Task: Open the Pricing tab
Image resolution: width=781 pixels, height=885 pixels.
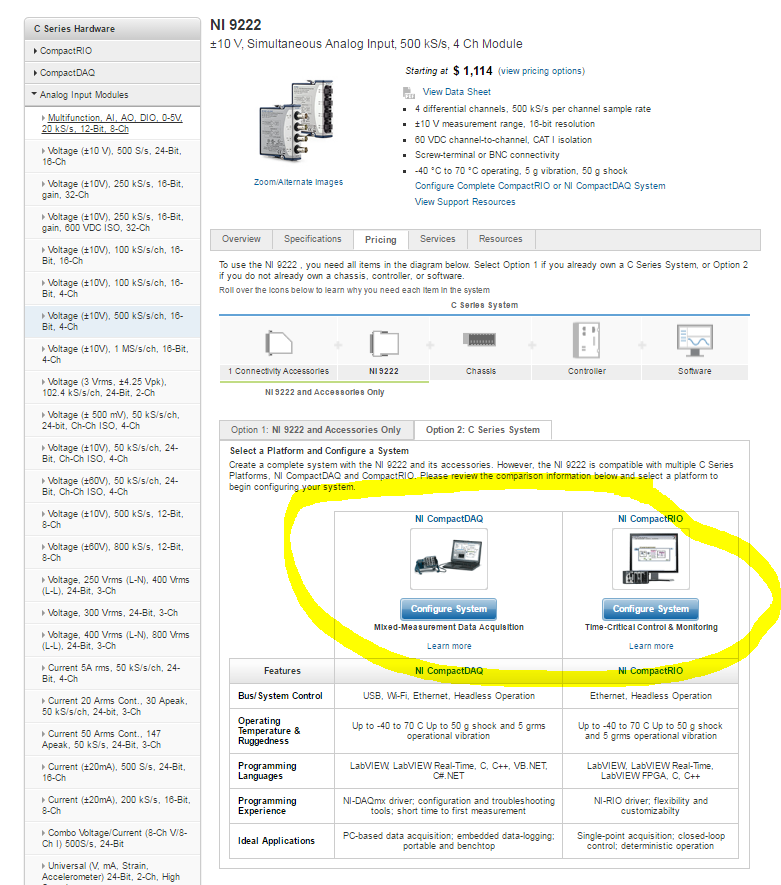Action: point(381,240)
